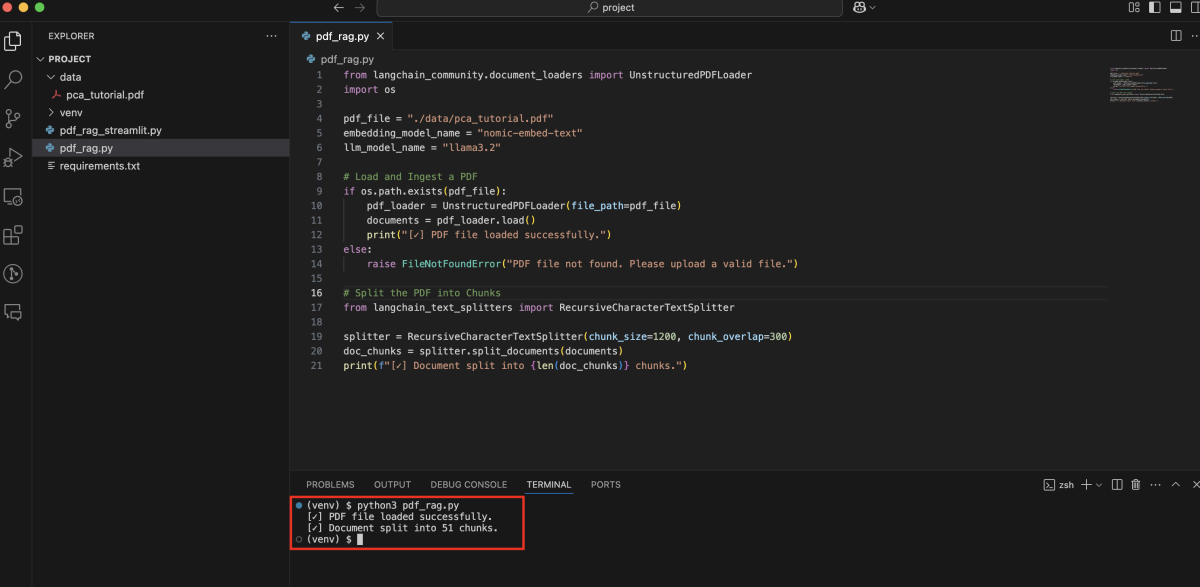The image size is (1200, 587).
Task: Open pdf_rag_streamlit.py in Explorer
Action: (x=110, y=130)
